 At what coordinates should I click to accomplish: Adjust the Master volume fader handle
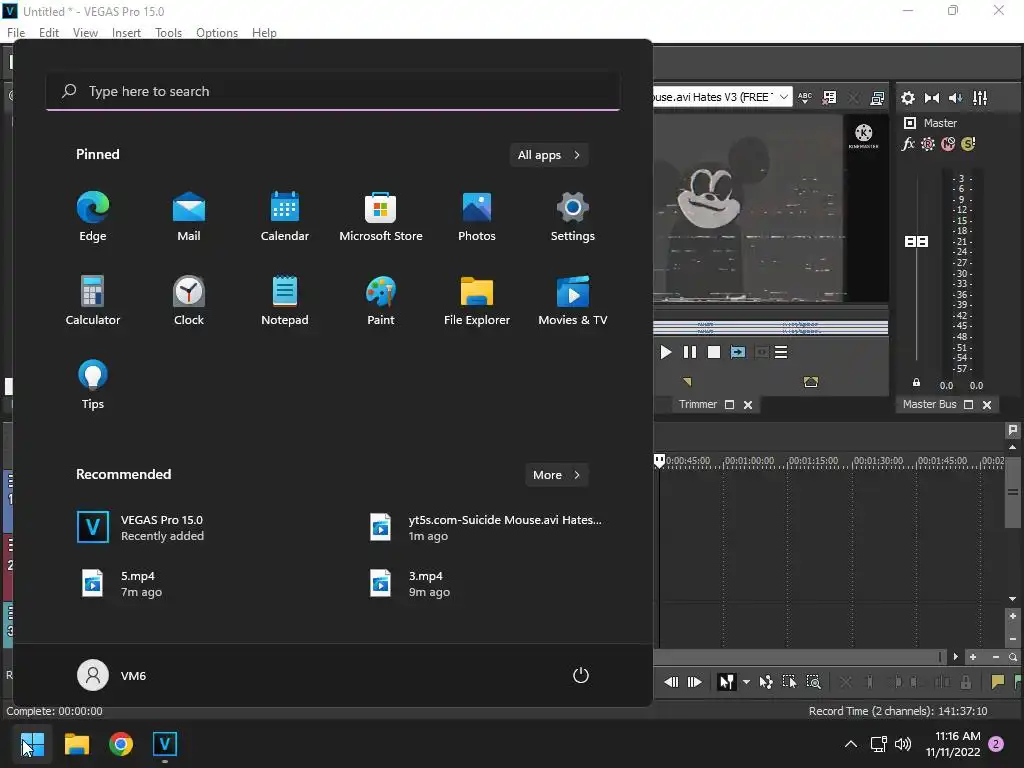click(x=916, y=242)
